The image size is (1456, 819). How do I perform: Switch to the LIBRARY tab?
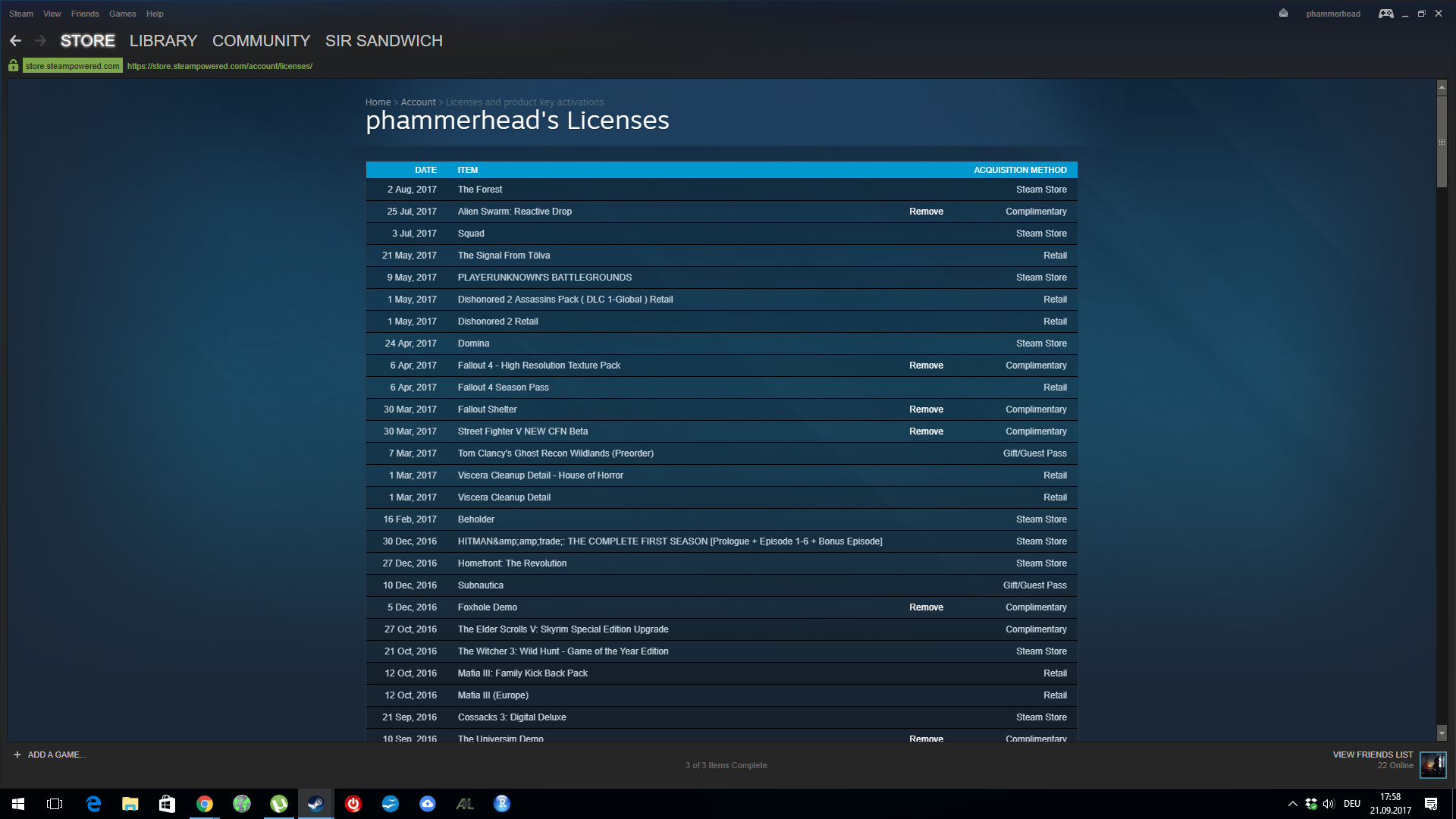(x=163, y=41)
